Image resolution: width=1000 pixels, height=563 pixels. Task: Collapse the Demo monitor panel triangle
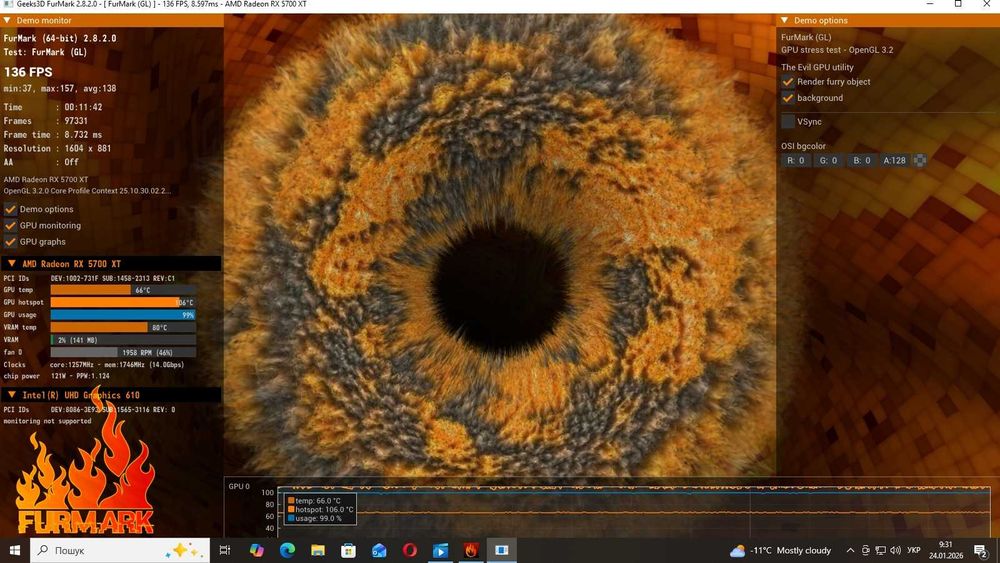(x=7, y=20)
